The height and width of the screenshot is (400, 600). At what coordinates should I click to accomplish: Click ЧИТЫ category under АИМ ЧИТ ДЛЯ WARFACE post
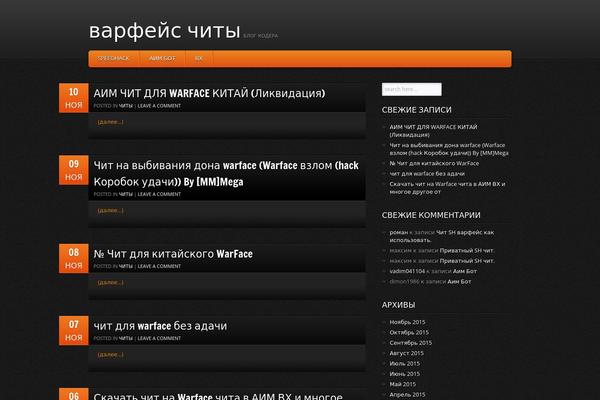(126, 106)
